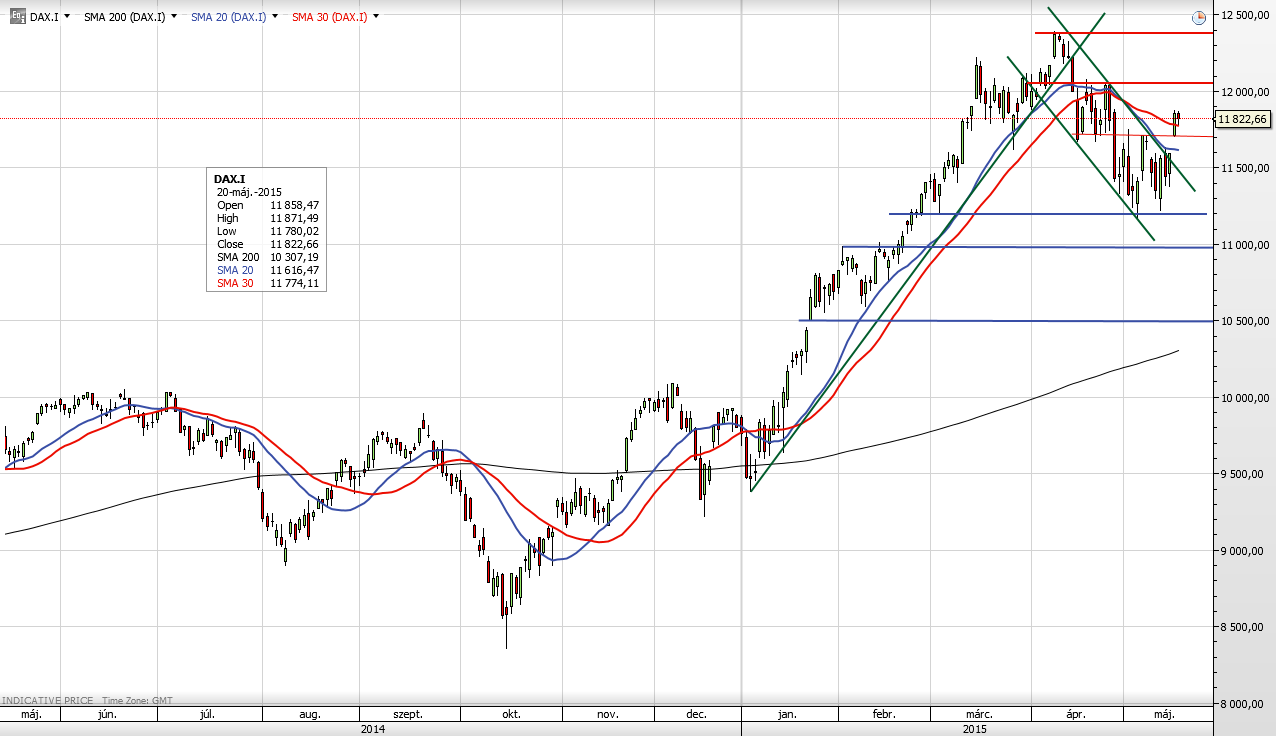Screen dimensions: 1276x736
Task: Click the jan. month label
Action: tap(787, 715)
